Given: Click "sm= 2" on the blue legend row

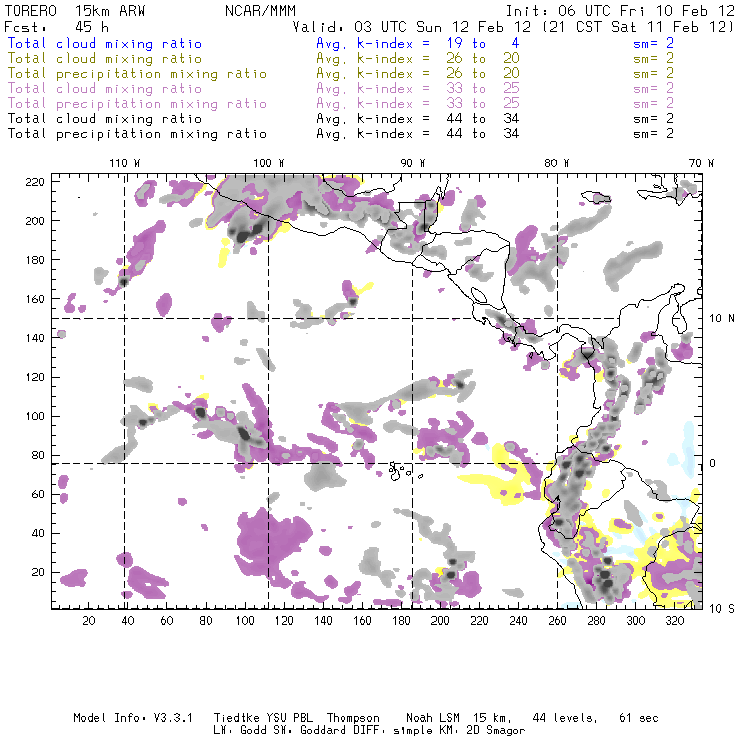Looking at the screenshot, I should click(x=654, y=43).
